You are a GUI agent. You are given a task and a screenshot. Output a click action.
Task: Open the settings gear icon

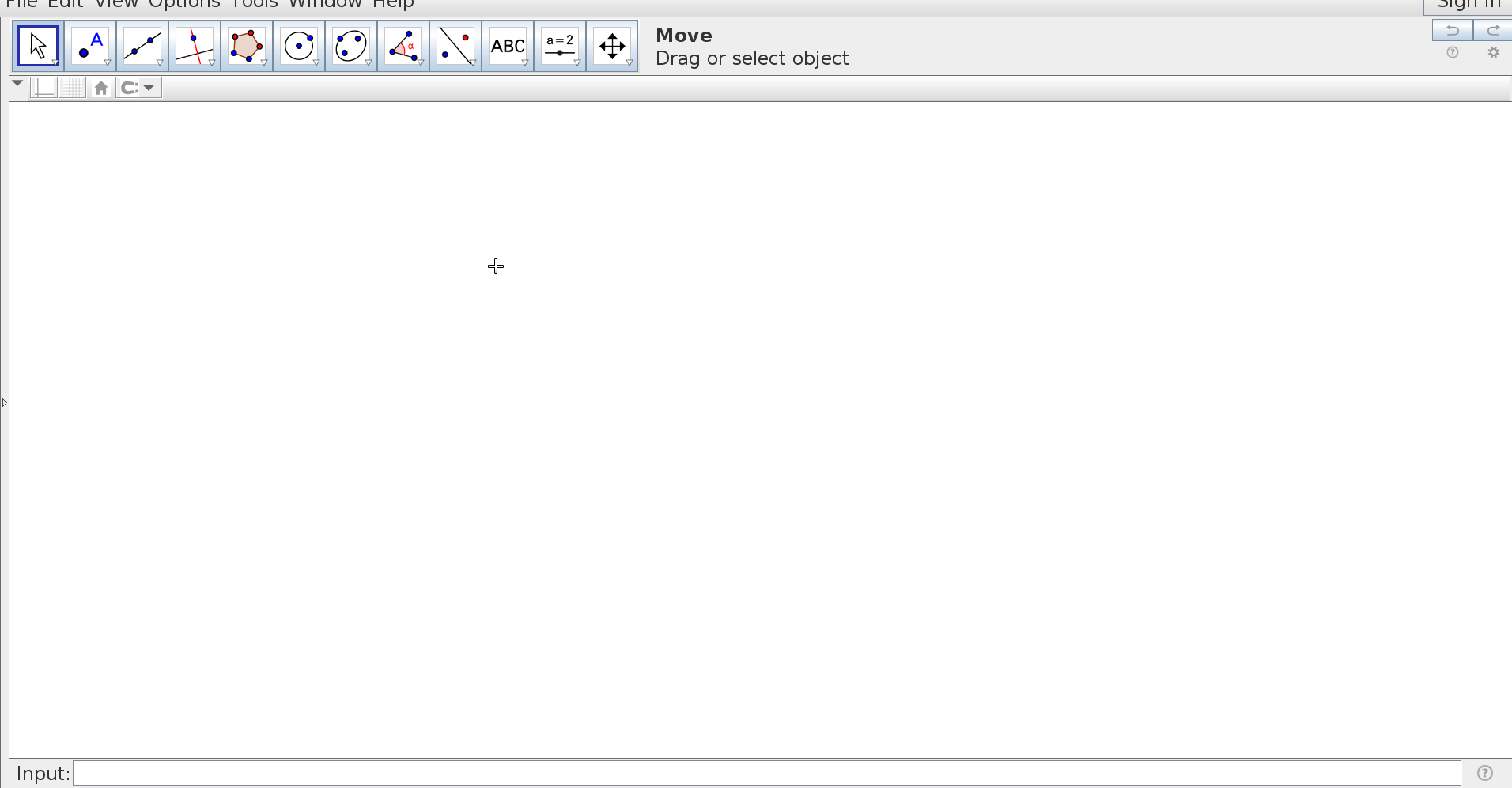pyautogui.click(x=1493, y=53)
